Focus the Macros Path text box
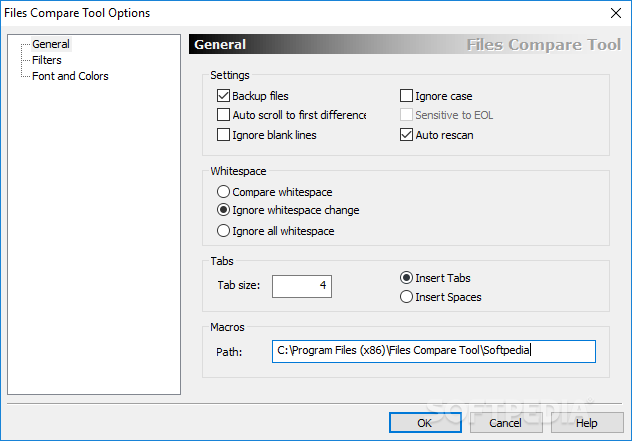 click(x=434, y=352)
